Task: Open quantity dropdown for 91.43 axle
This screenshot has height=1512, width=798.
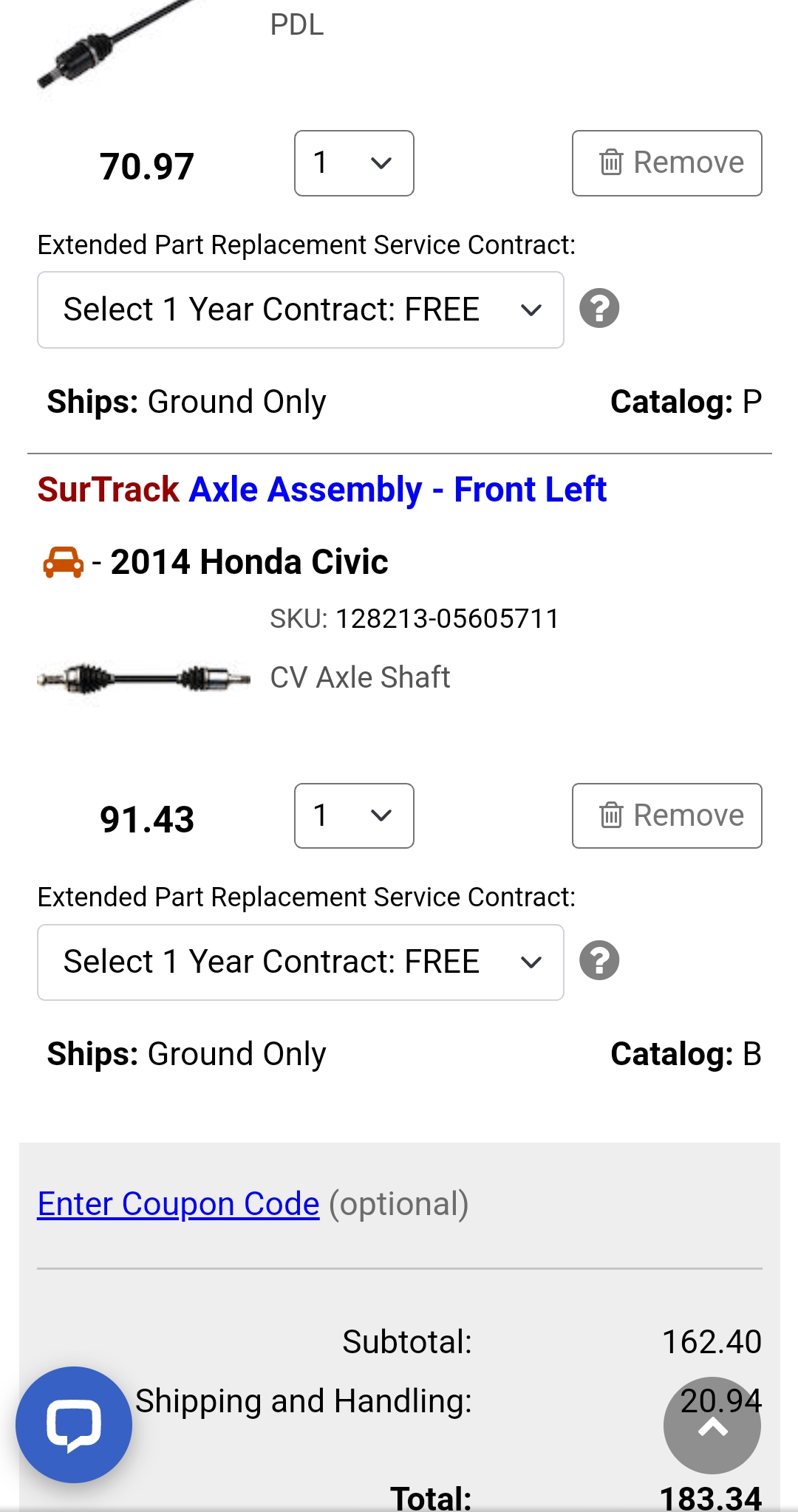Action: (x=354, y=815)
